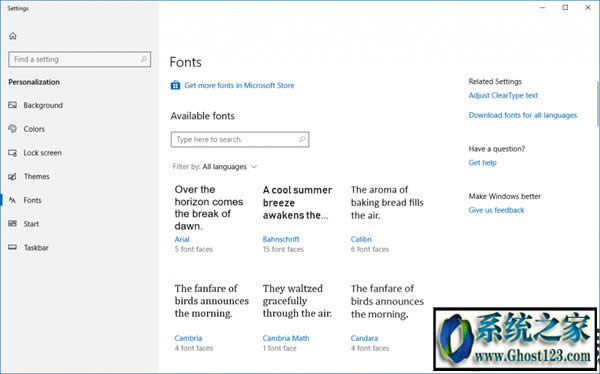
Task: Click '6 font faces' under Calibri
Action: 370,249
